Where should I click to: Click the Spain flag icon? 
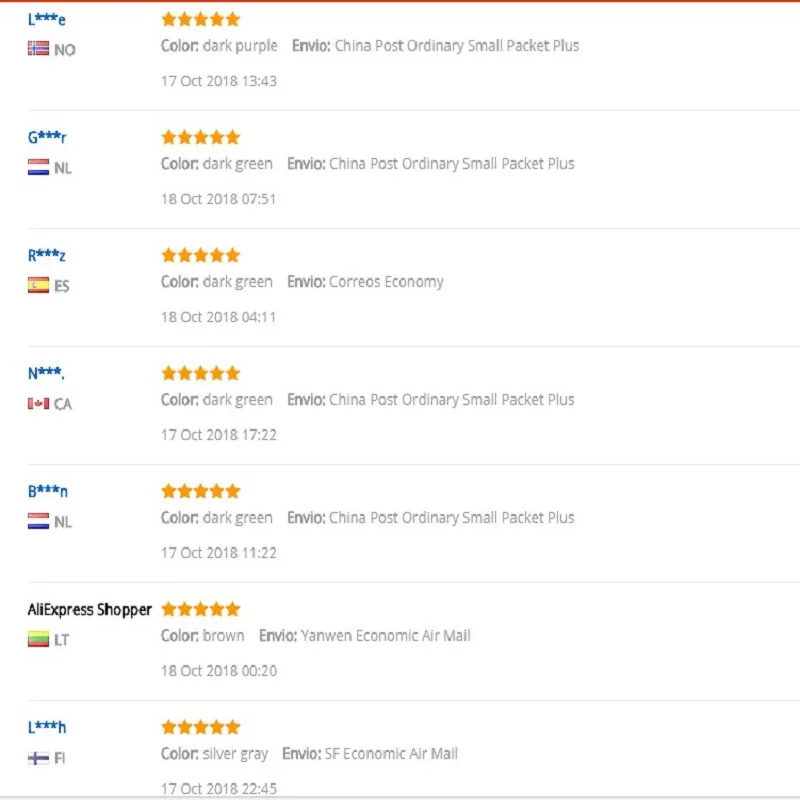click(x=38, y=285)
